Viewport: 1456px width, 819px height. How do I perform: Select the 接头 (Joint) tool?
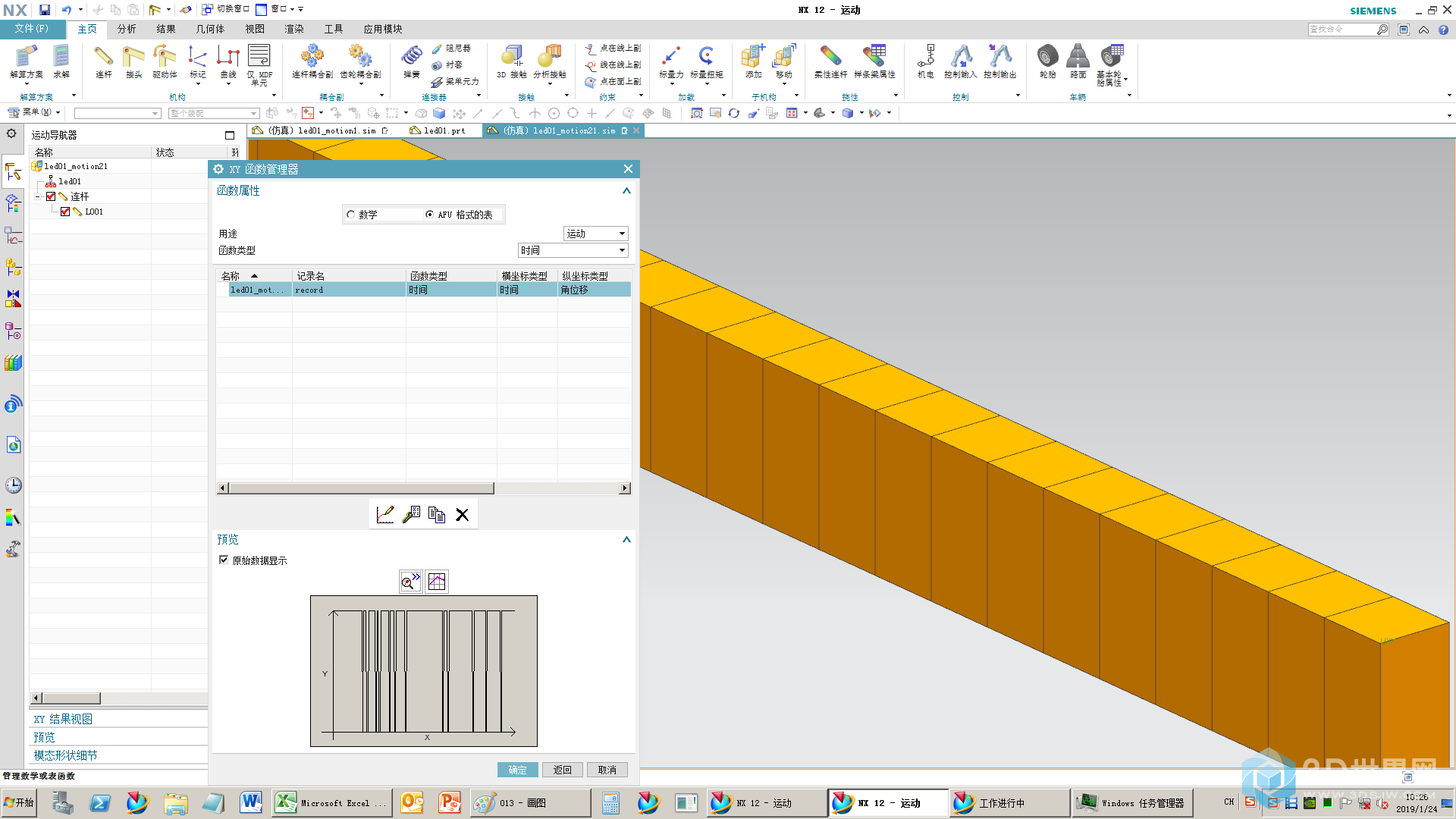pyautogui.click(x=134, y=61)
